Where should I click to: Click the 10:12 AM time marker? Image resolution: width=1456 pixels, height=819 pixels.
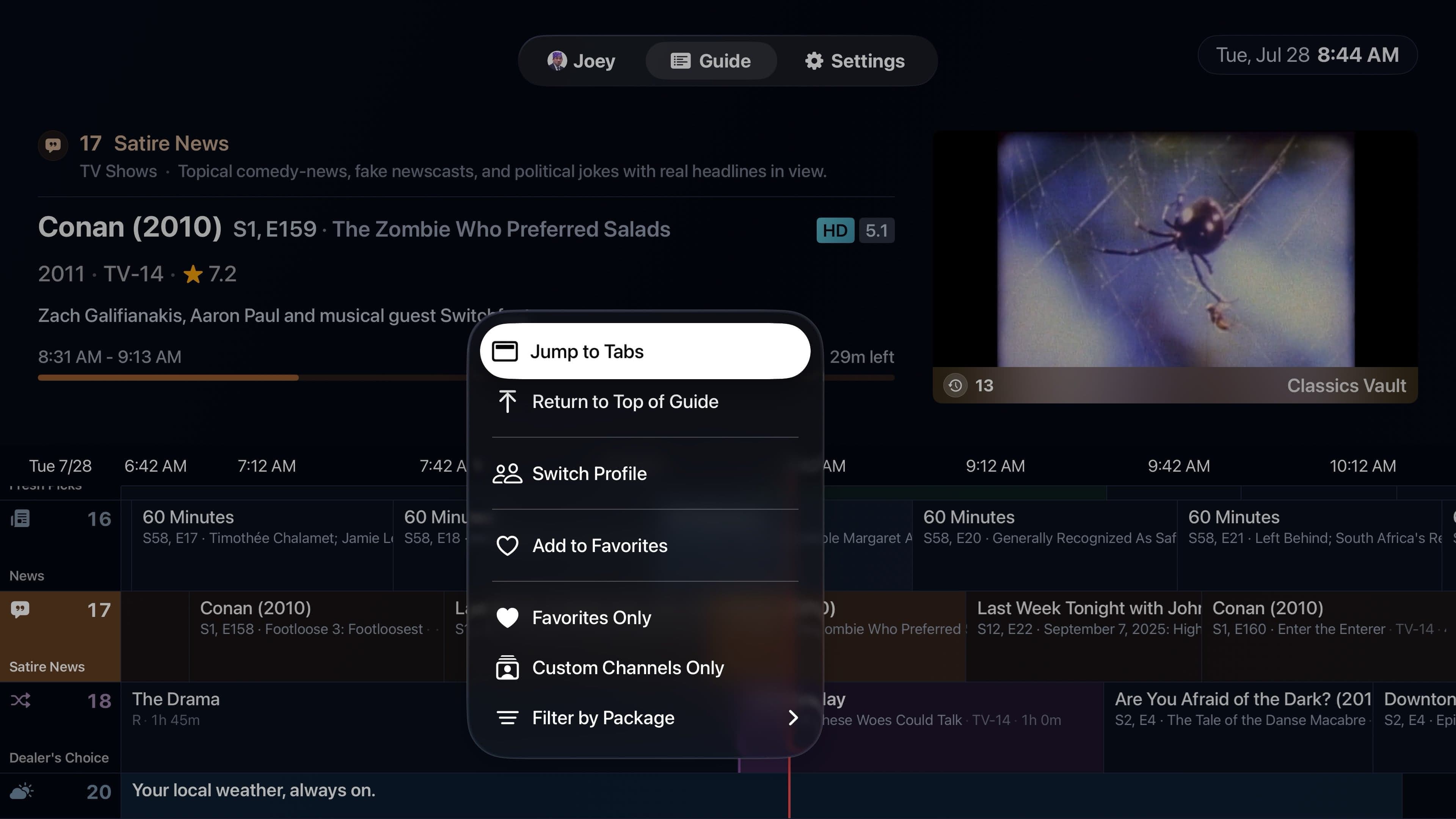tap(1362, 466)
